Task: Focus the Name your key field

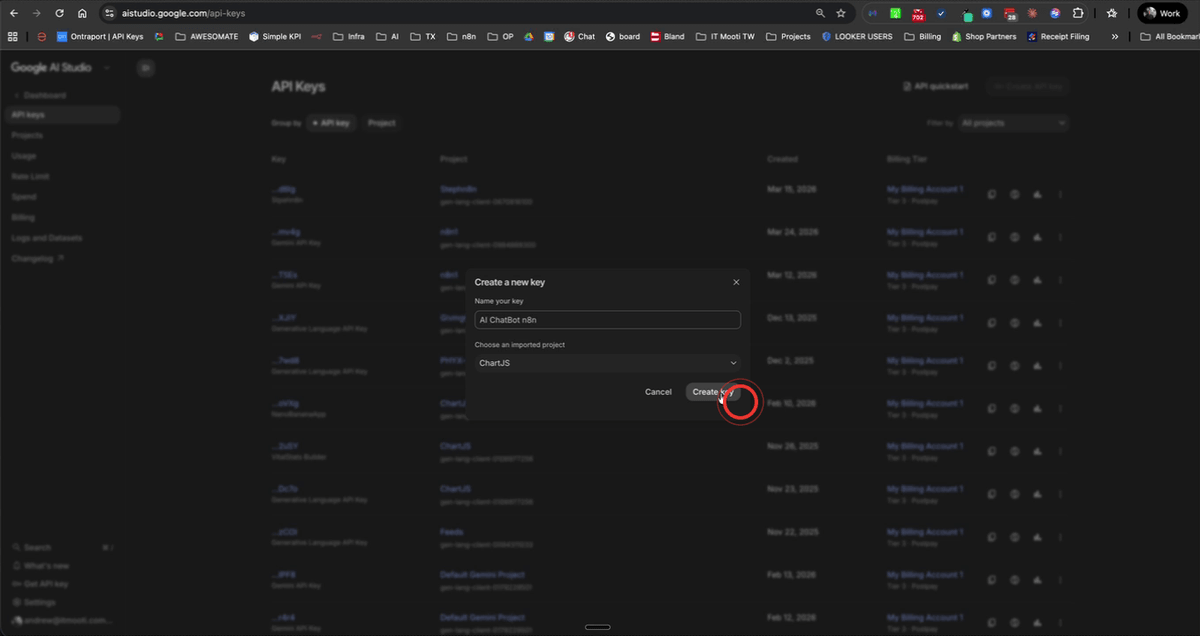Action: click(x=607, y=320)
